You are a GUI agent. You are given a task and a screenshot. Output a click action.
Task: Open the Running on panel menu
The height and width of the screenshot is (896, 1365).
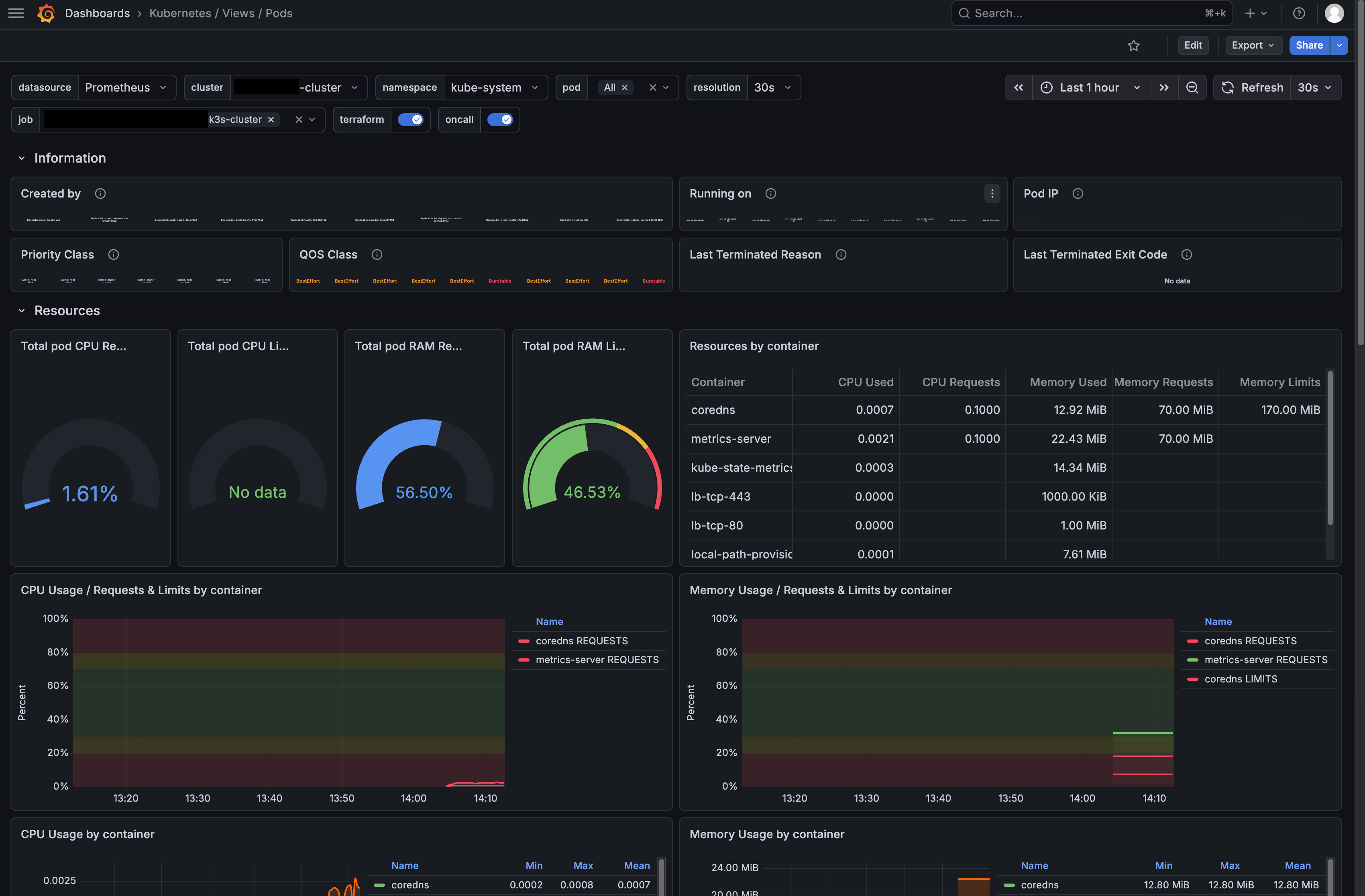click(x=992, y=193)
